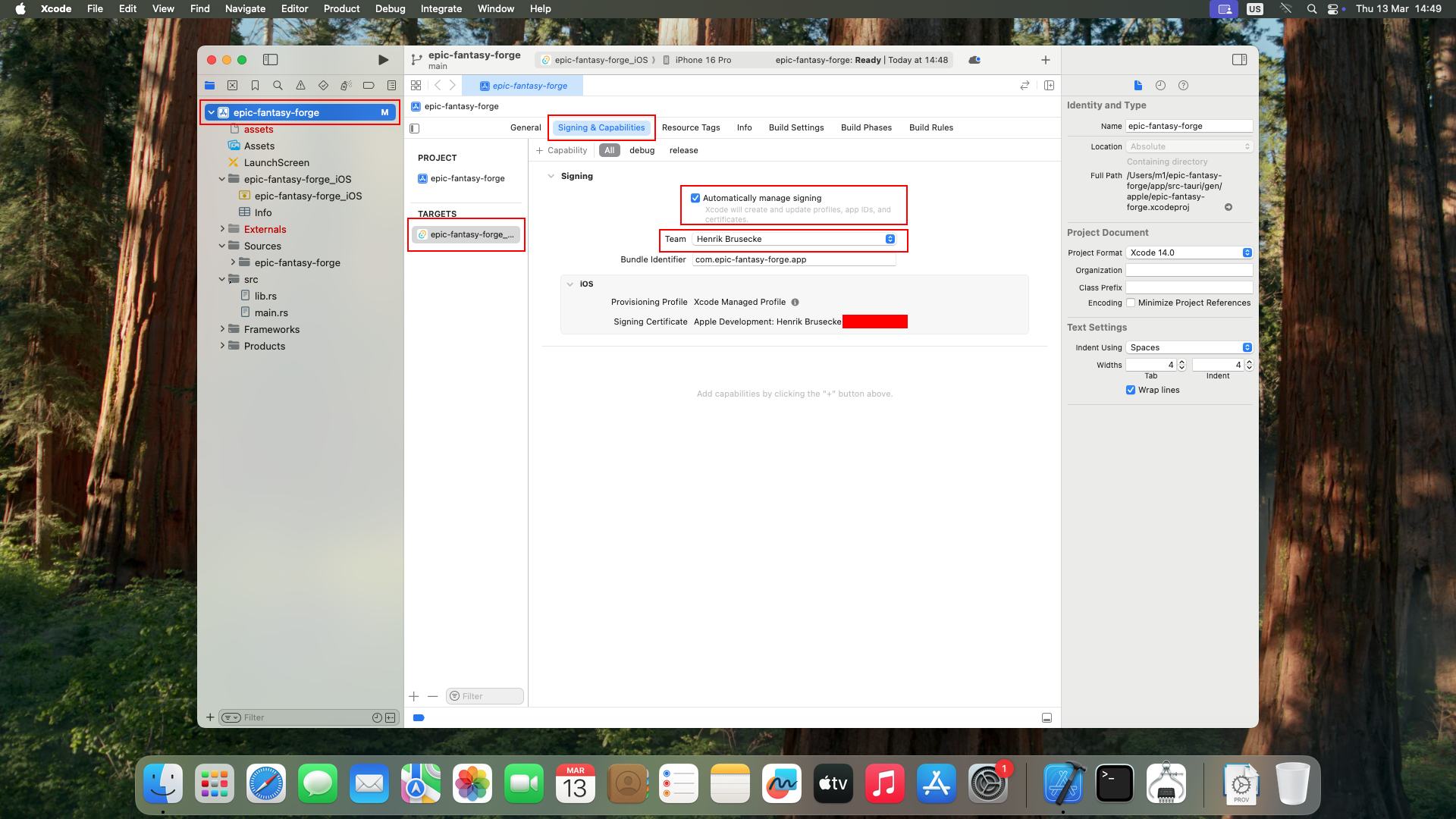Toggle recent files filter in navigator
The width and height of the screenshot is (1456, 819).
point(377,717)
